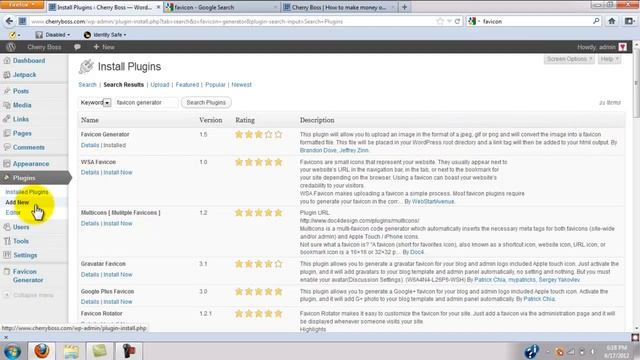Screen dimensions: 640x360
Task: Open the Appearance menu
Action: click(x=31, y=164)
